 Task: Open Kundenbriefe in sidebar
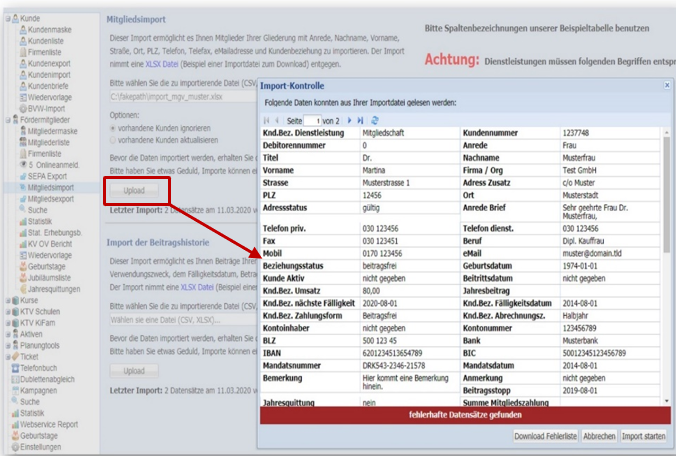[x=44, y=86]
